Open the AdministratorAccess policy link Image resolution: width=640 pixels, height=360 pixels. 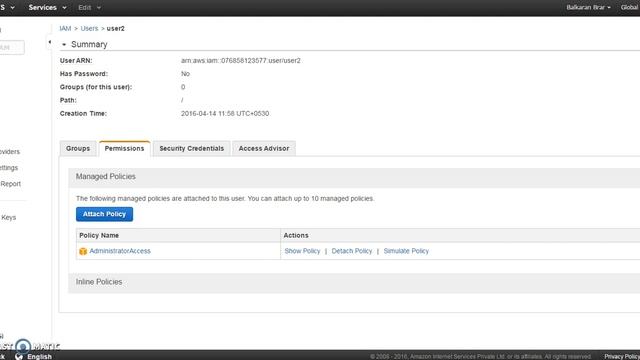tap(120, 251)
